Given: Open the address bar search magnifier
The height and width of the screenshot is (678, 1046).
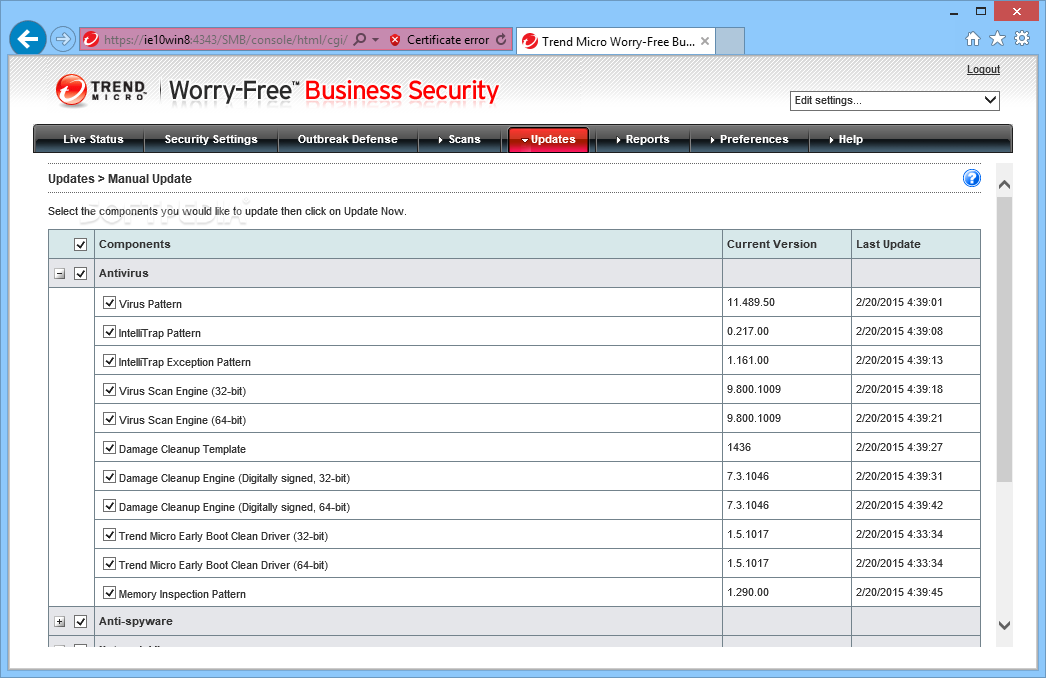Looking at the screenshot, I should point(360,39).
